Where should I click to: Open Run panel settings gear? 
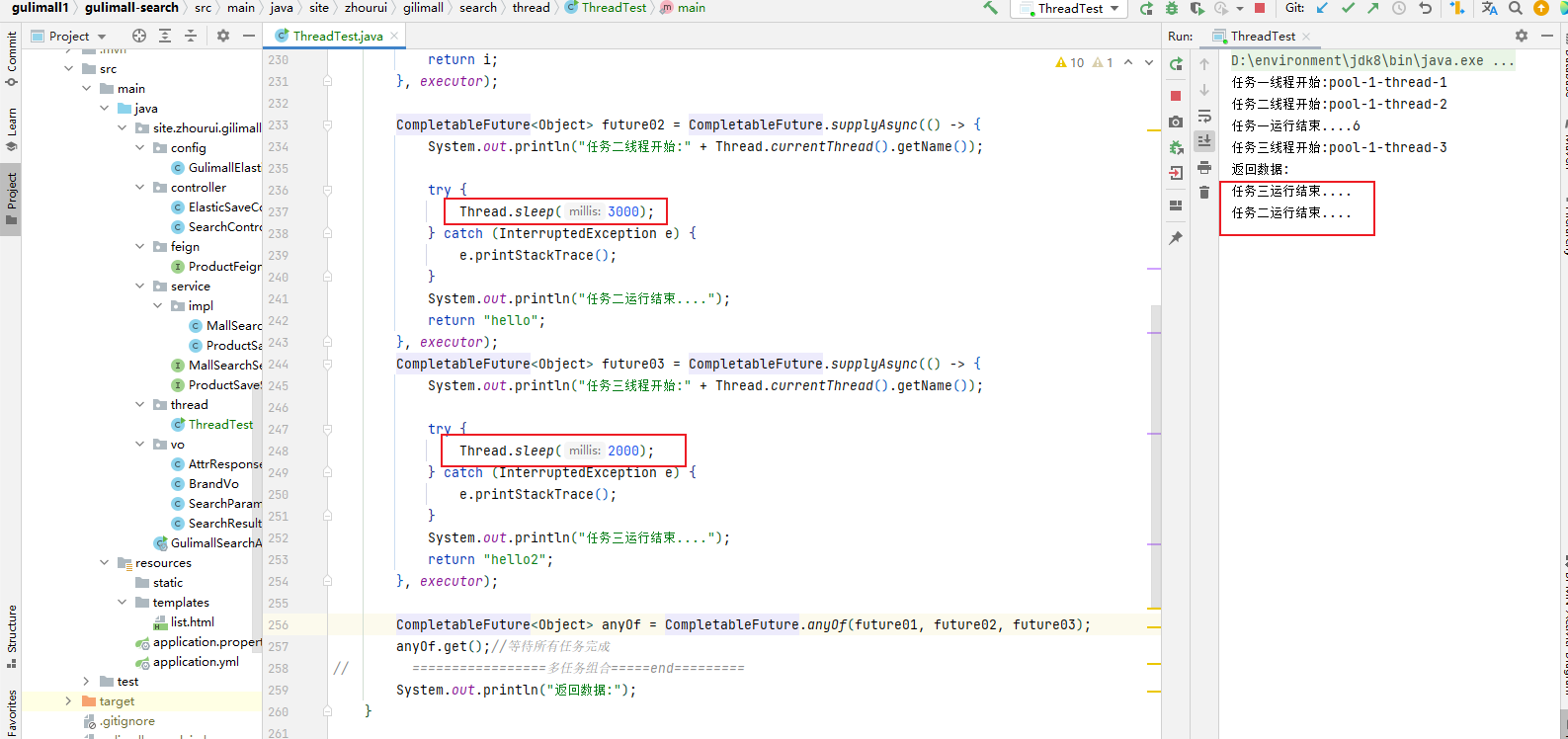(x=1522, y=36)
